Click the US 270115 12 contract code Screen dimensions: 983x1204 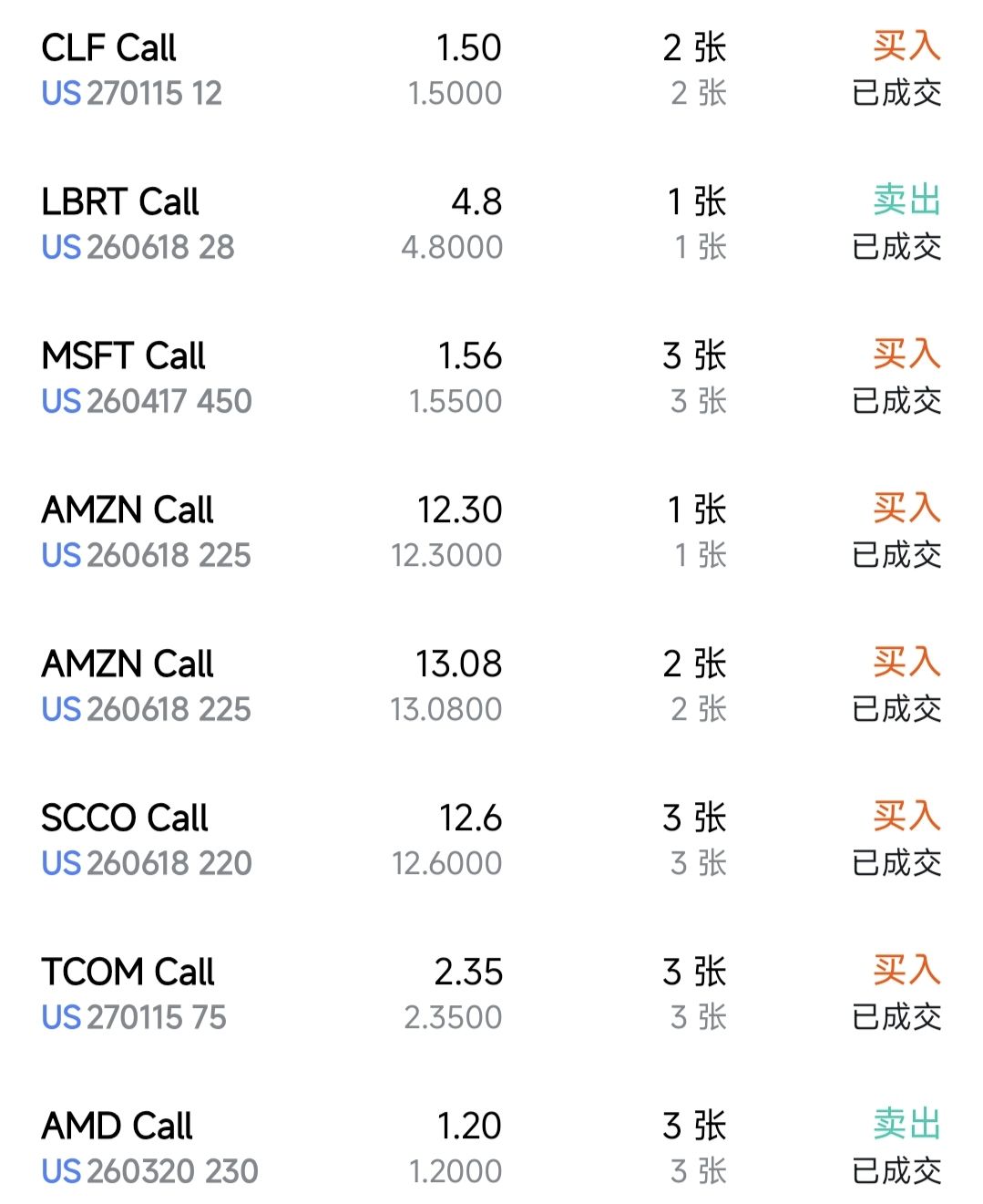[132, 93]
